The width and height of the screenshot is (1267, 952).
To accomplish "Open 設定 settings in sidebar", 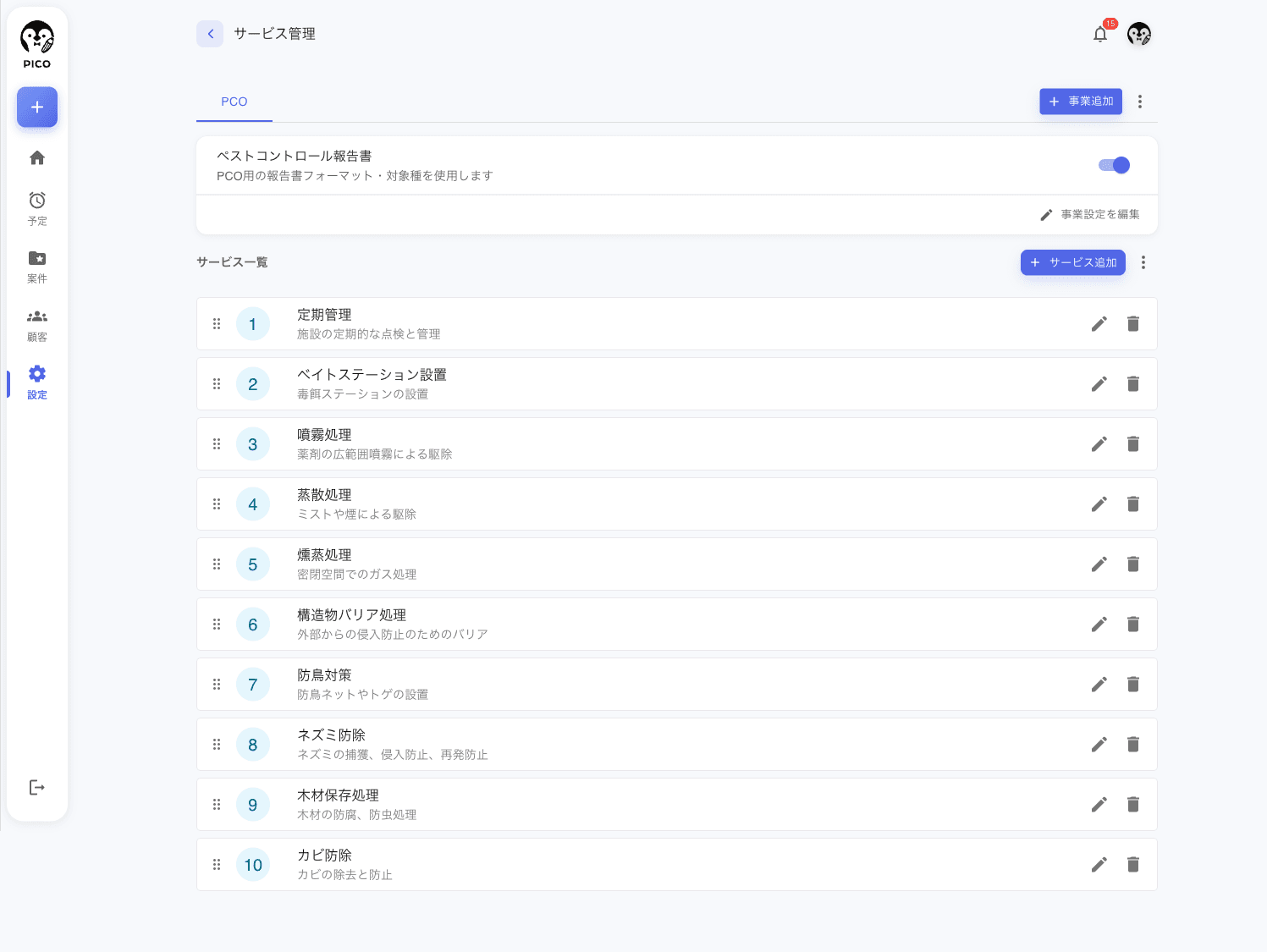I will (37, 382).
